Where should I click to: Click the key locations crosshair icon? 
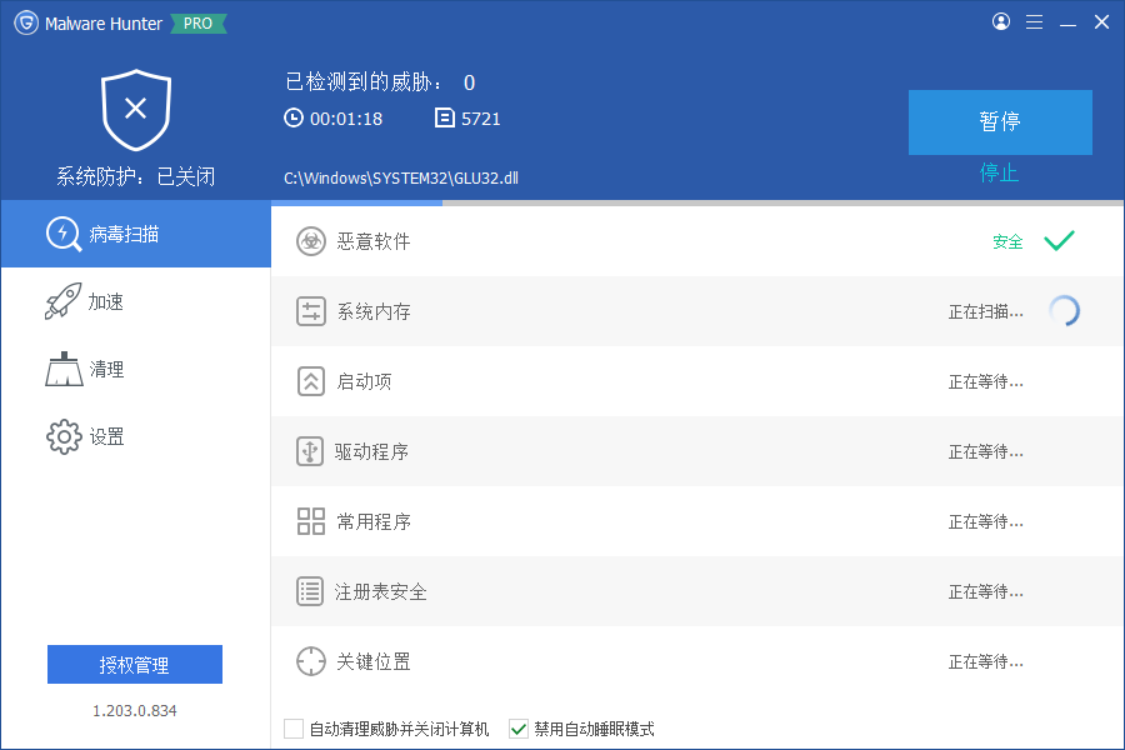[311, 661]
